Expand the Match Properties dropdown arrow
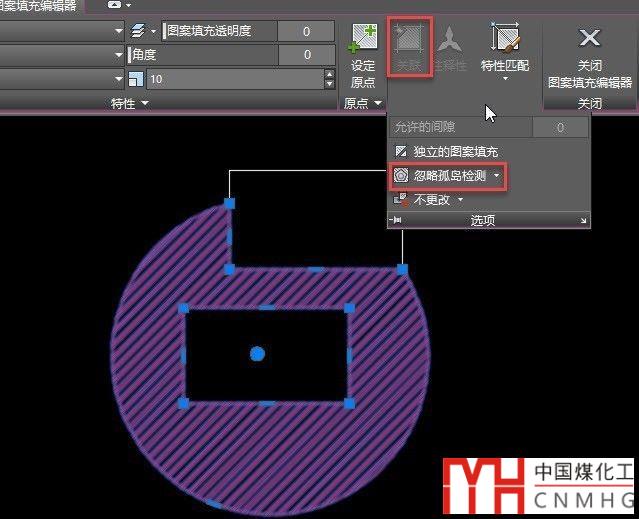The height and width of the screenshot is (519, 639). coord(506,80)
